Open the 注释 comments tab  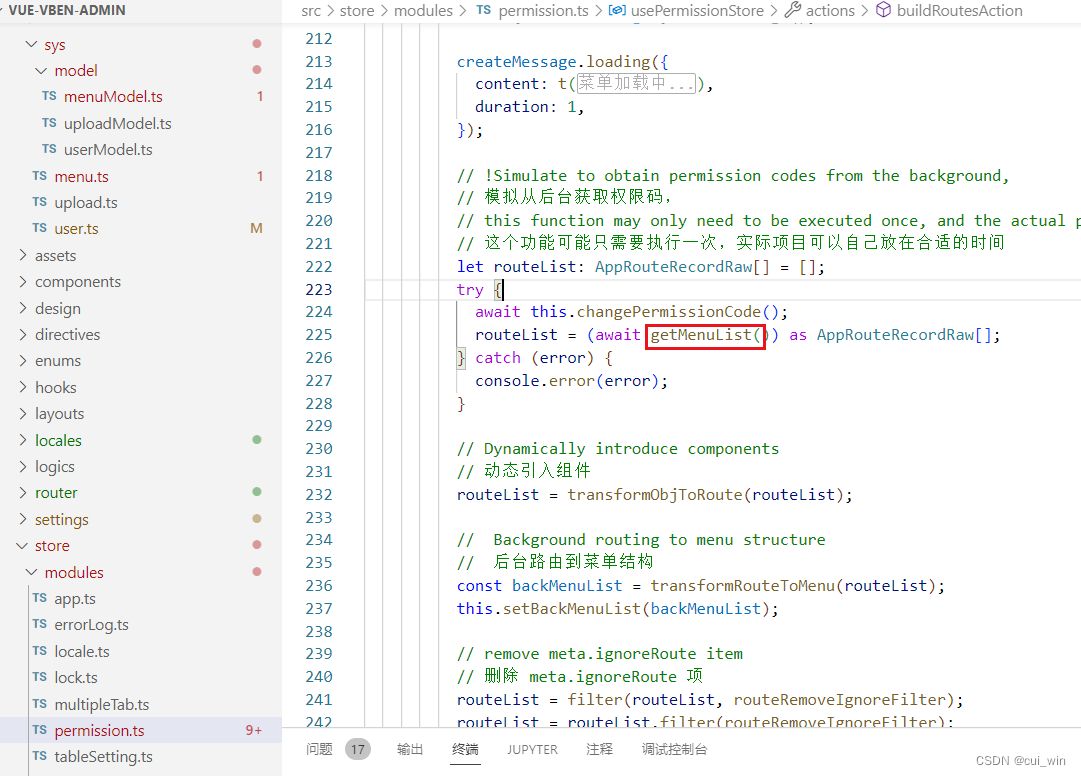599,749
